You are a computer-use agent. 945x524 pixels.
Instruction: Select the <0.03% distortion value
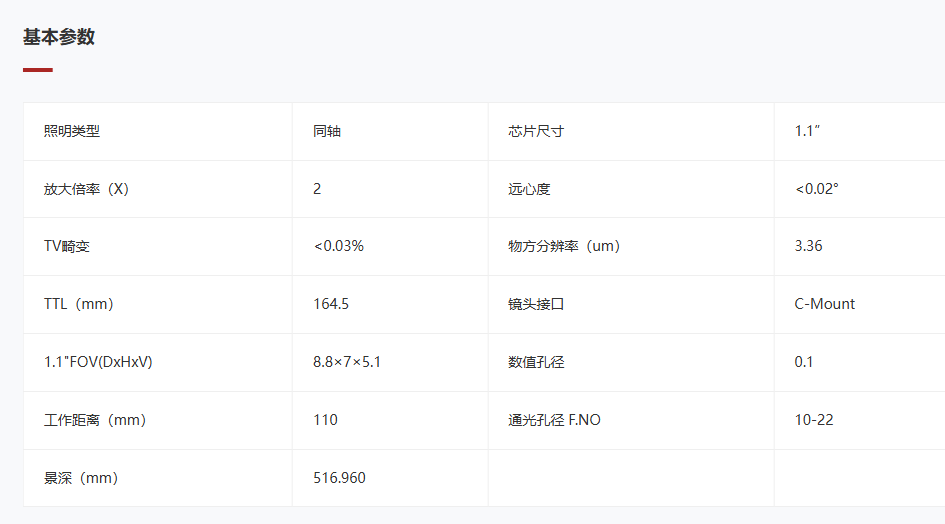339,246
